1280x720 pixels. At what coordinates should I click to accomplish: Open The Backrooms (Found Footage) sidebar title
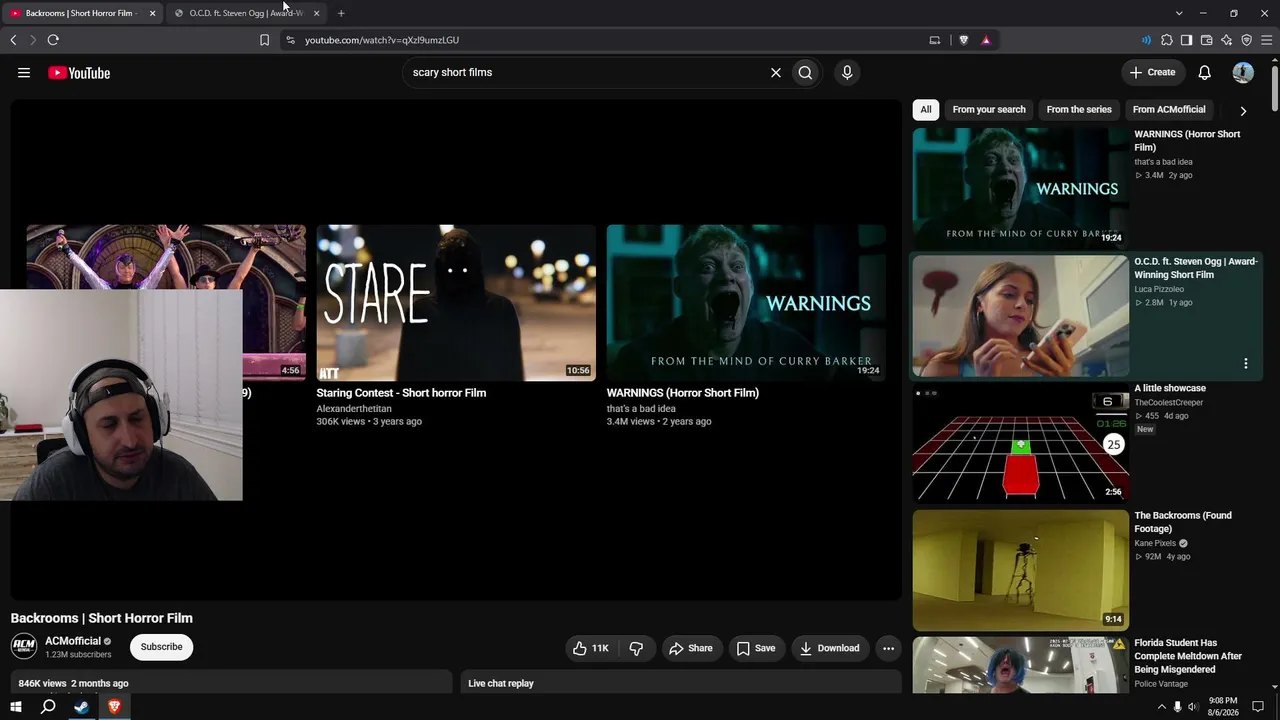coord(1183,522)
